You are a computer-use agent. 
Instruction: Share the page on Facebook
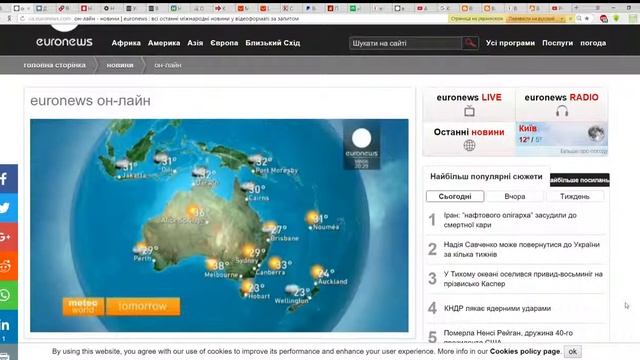(x=9, y=178)
